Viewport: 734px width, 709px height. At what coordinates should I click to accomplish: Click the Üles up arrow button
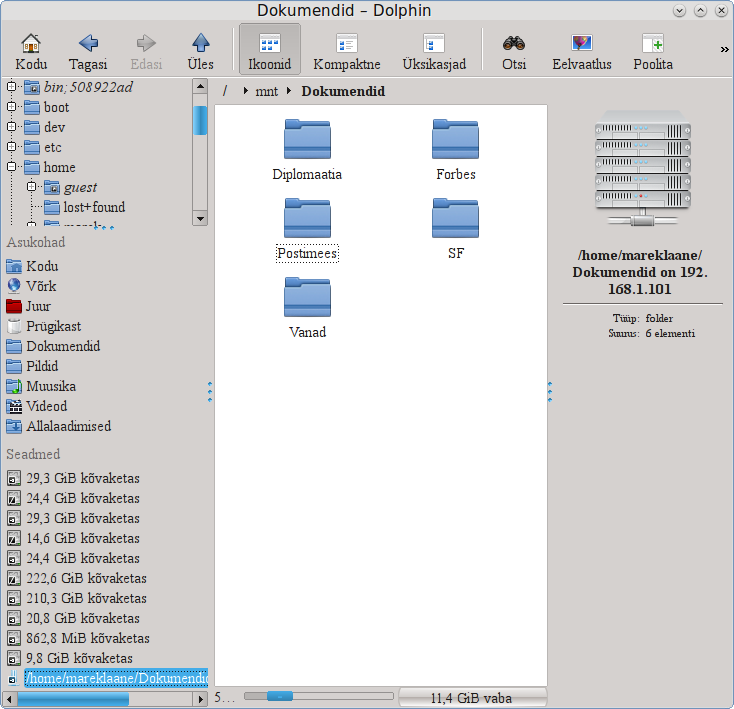[x=200, y=51]
